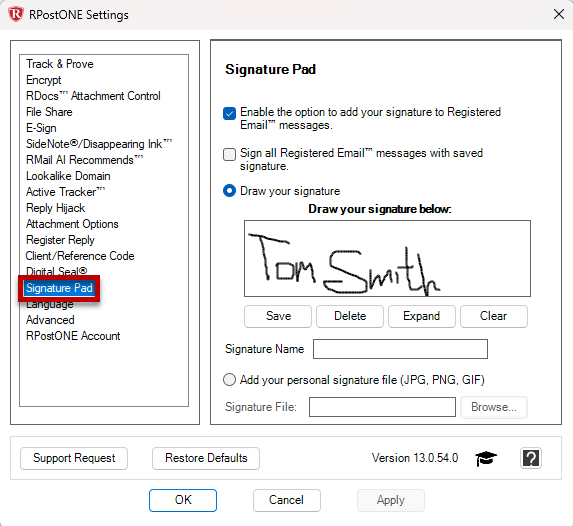Select Add your personal signature file option
Screen dimensions: 573x526
(229, 379)
